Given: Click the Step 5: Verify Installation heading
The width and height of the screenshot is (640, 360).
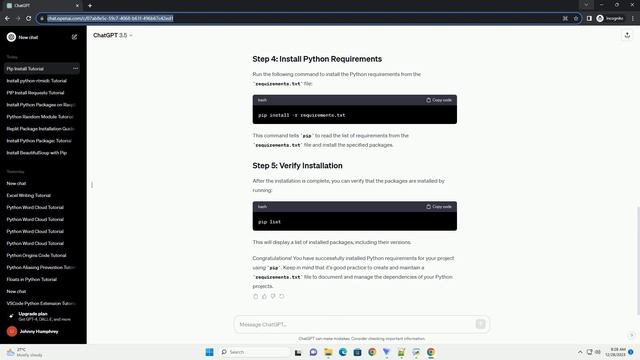Looking at the screenshot, I should click(x=297, y=166).
